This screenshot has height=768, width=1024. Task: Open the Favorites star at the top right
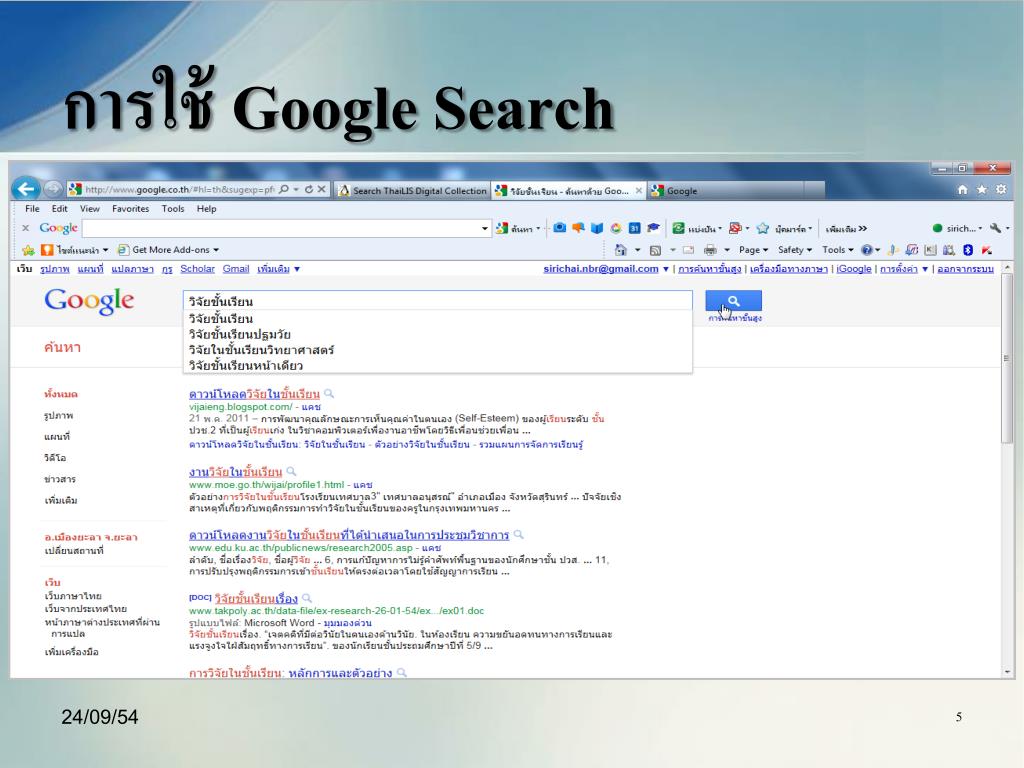pyautogui.click(x=982, y=189)
